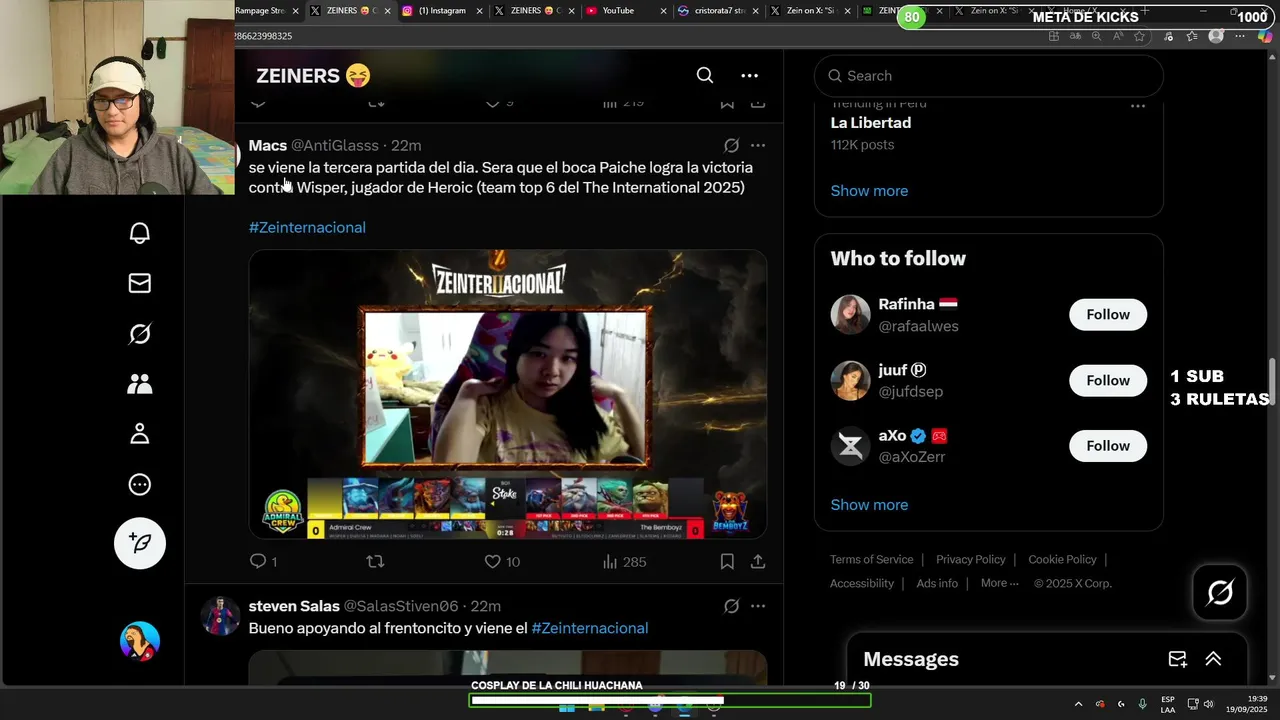This screenshot has height=720, width=1280.
Task: Follow juuf
Action: click(x=1108, y=381)
